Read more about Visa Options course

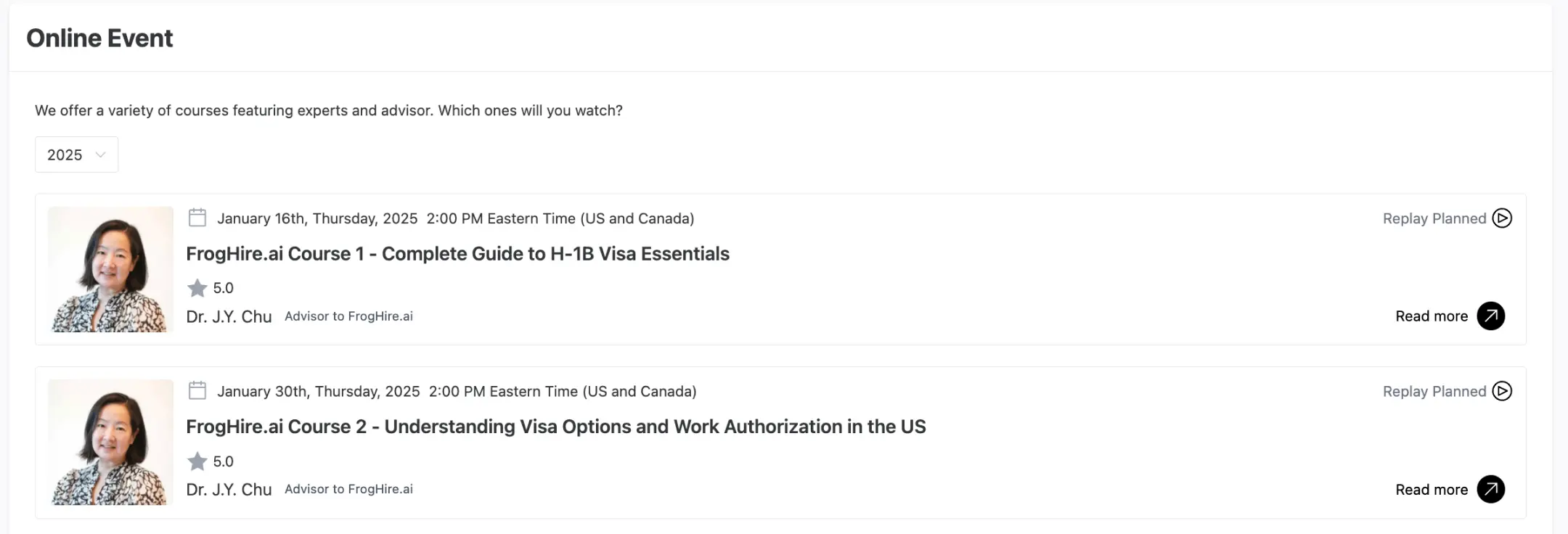(x=1432, y=490)
